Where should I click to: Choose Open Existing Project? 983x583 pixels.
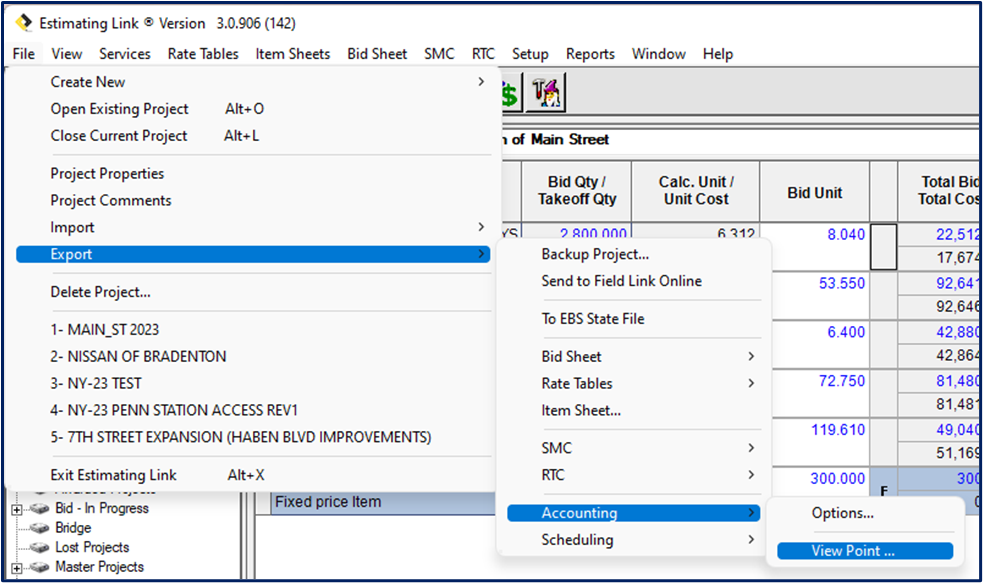pos(253,109)
